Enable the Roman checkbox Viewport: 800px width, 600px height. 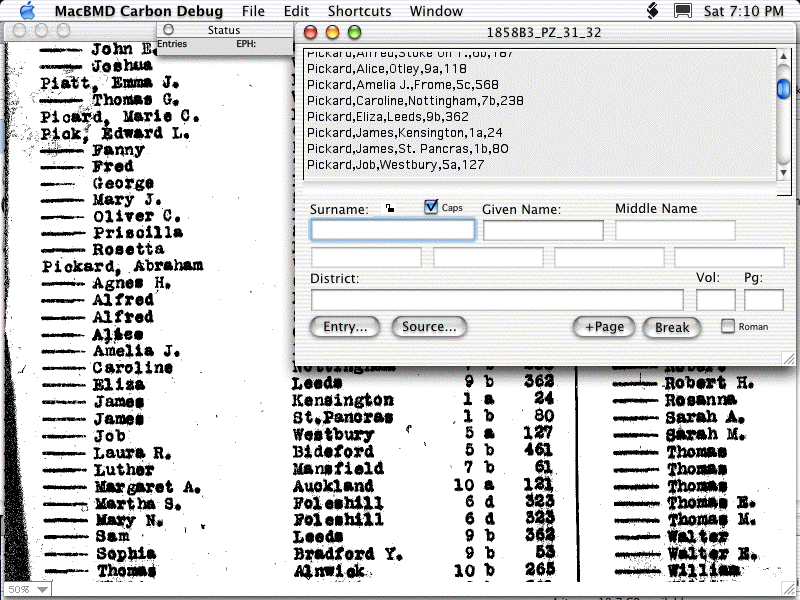click(x=728, y=326)
